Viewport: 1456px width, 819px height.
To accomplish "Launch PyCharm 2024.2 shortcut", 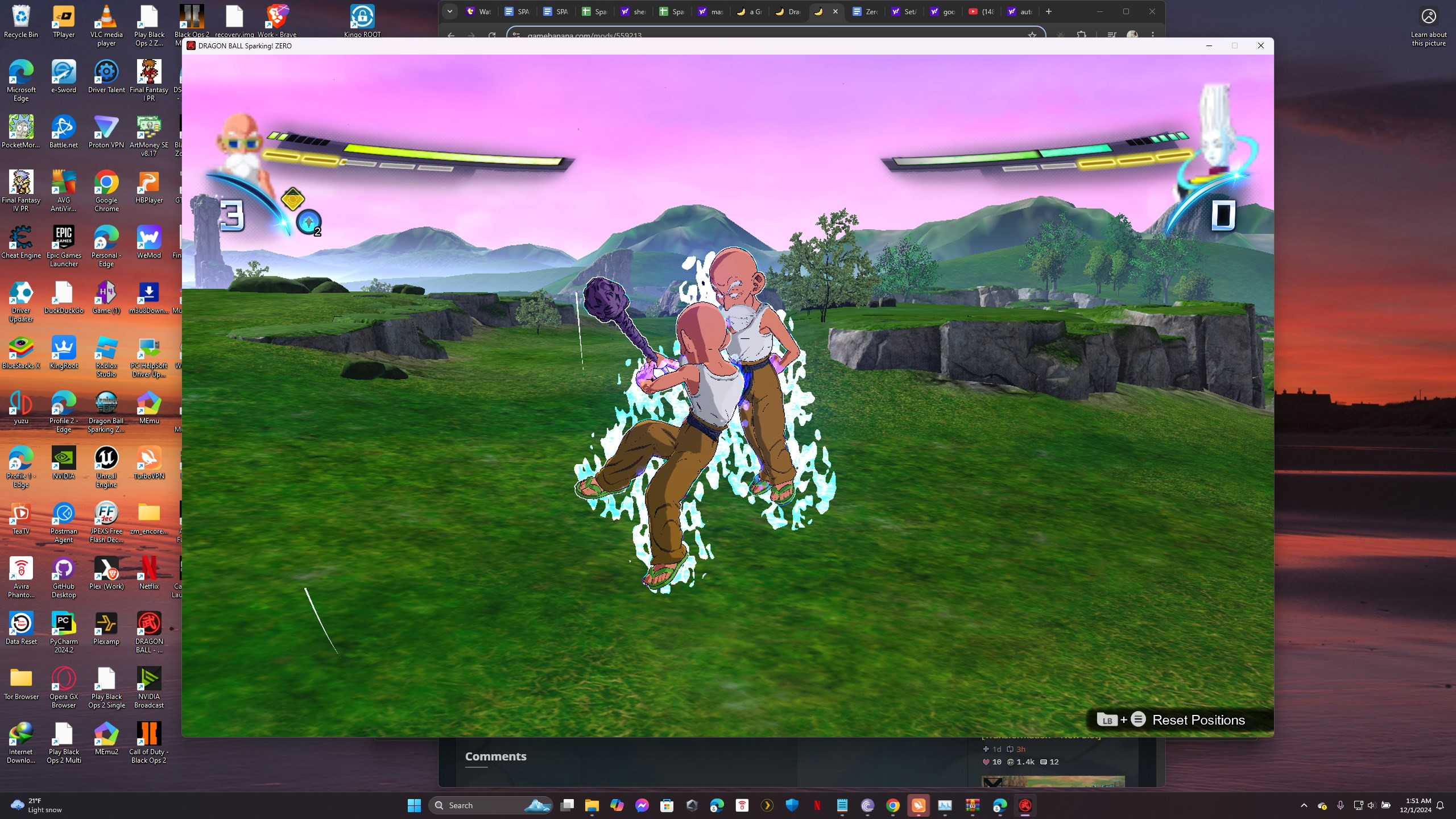I will [x=64, y=622].
